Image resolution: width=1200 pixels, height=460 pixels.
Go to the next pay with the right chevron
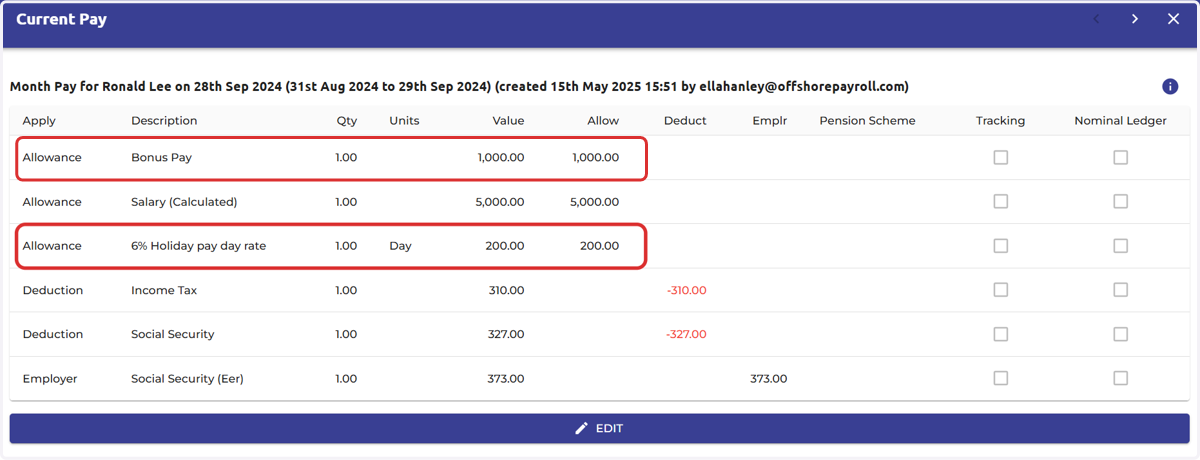tap(1135, 19)
